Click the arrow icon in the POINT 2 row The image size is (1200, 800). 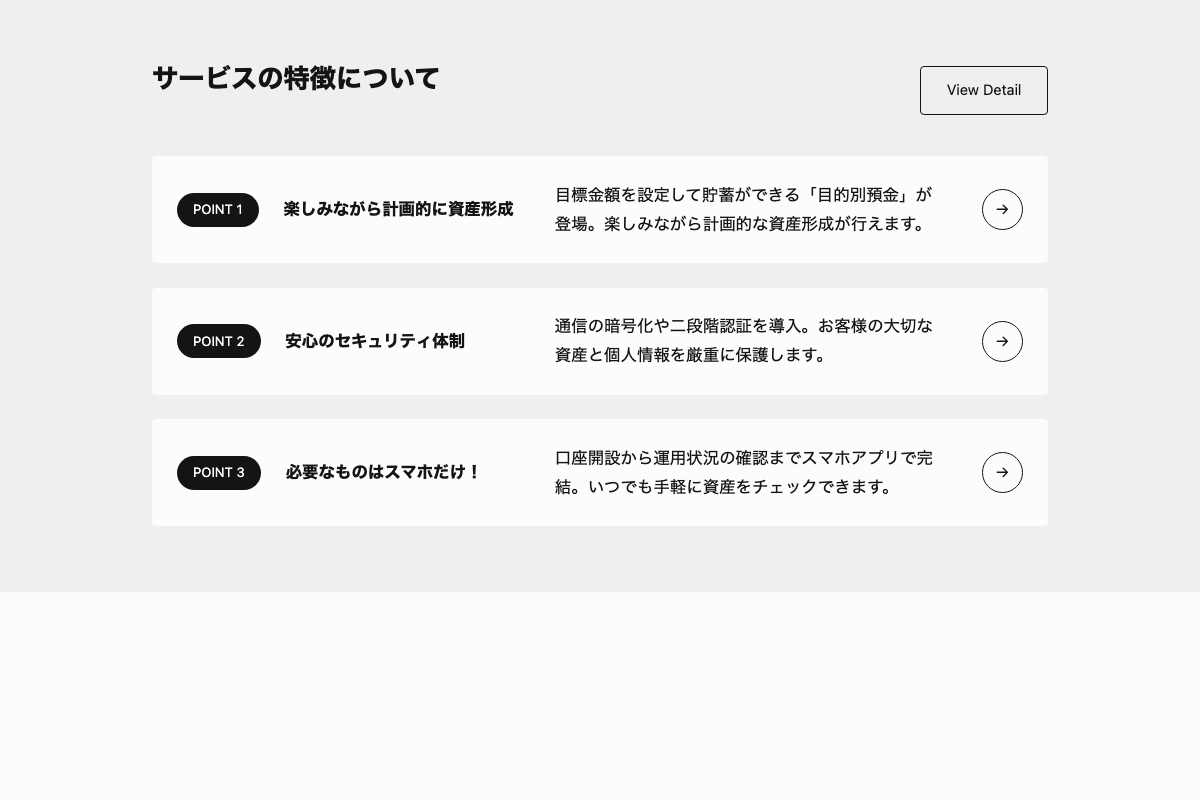1002,342
